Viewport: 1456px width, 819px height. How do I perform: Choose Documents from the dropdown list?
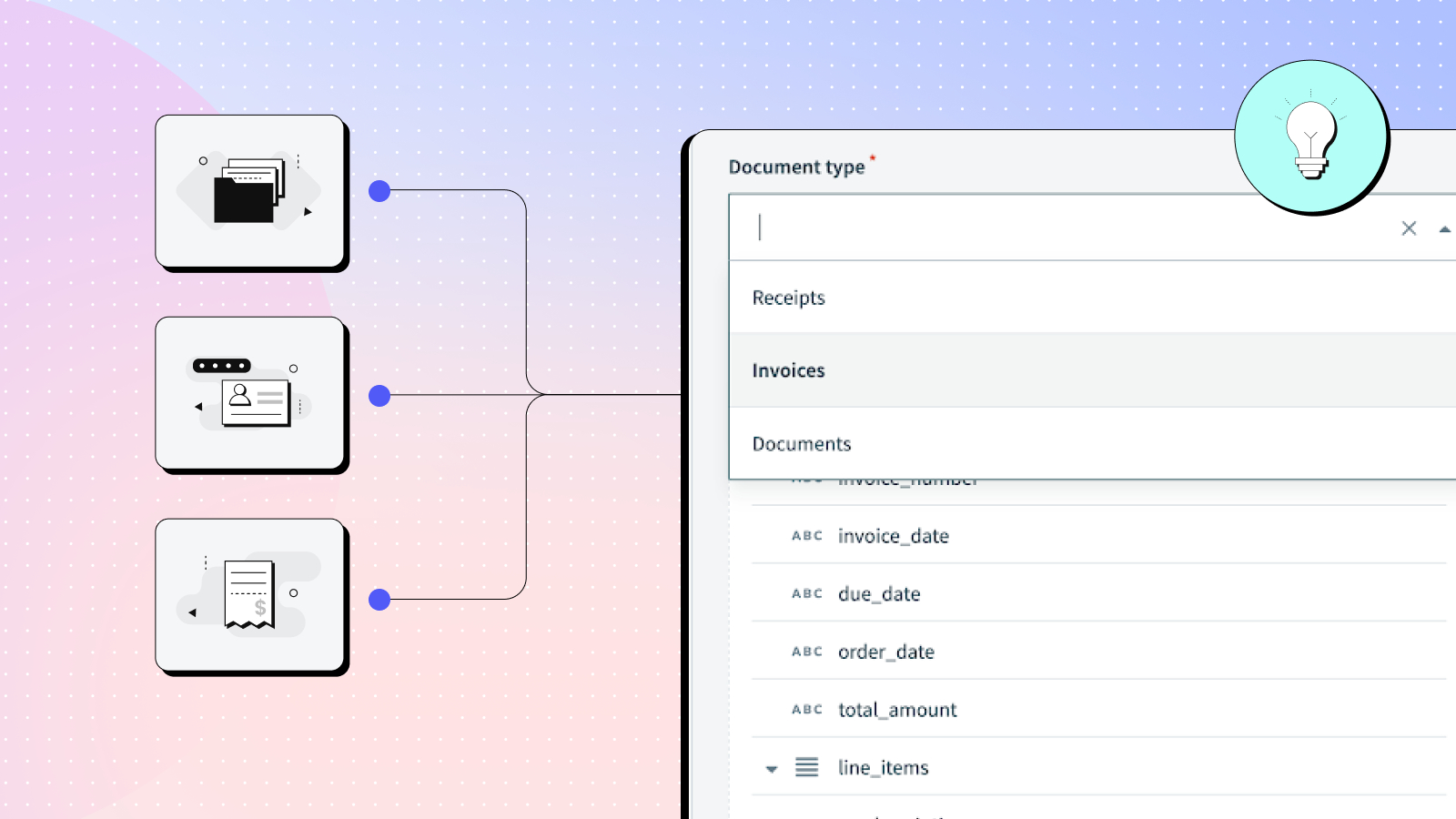coord(1092,443)
